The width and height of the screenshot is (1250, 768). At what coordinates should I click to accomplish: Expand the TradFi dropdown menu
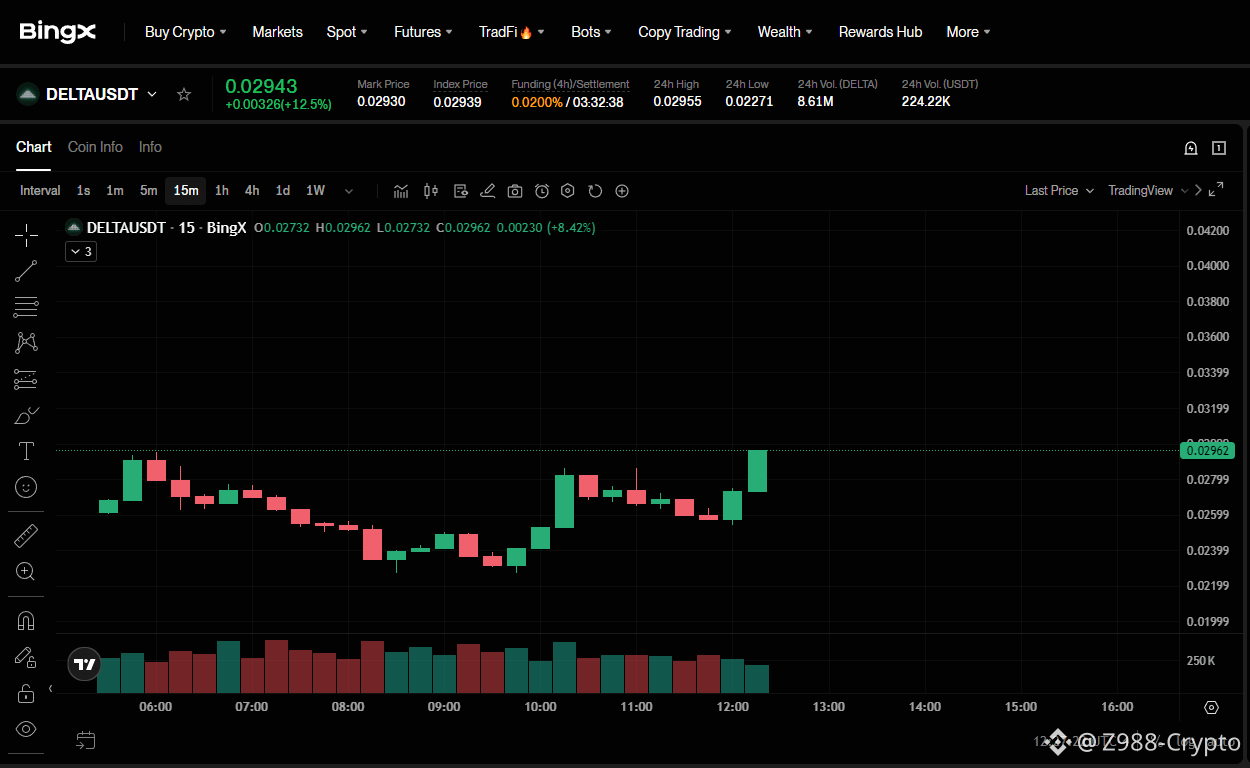[x=512, y=32]
